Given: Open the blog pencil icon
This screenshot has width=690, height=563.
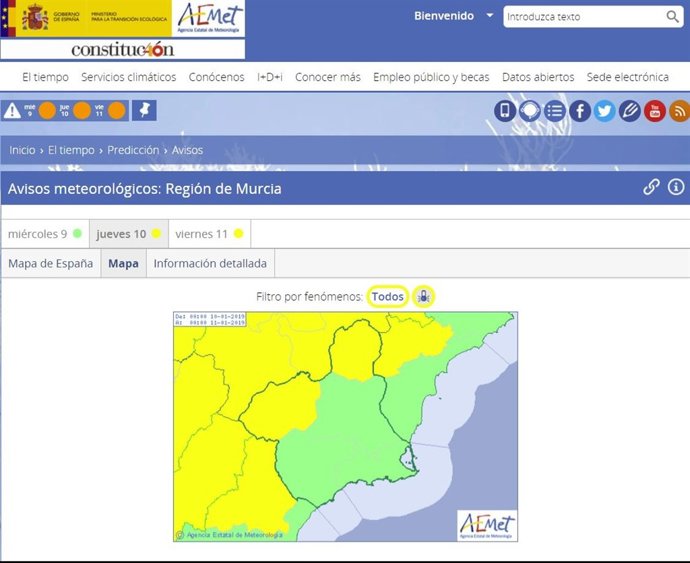Looking at the screenshot, I should 630,110.
